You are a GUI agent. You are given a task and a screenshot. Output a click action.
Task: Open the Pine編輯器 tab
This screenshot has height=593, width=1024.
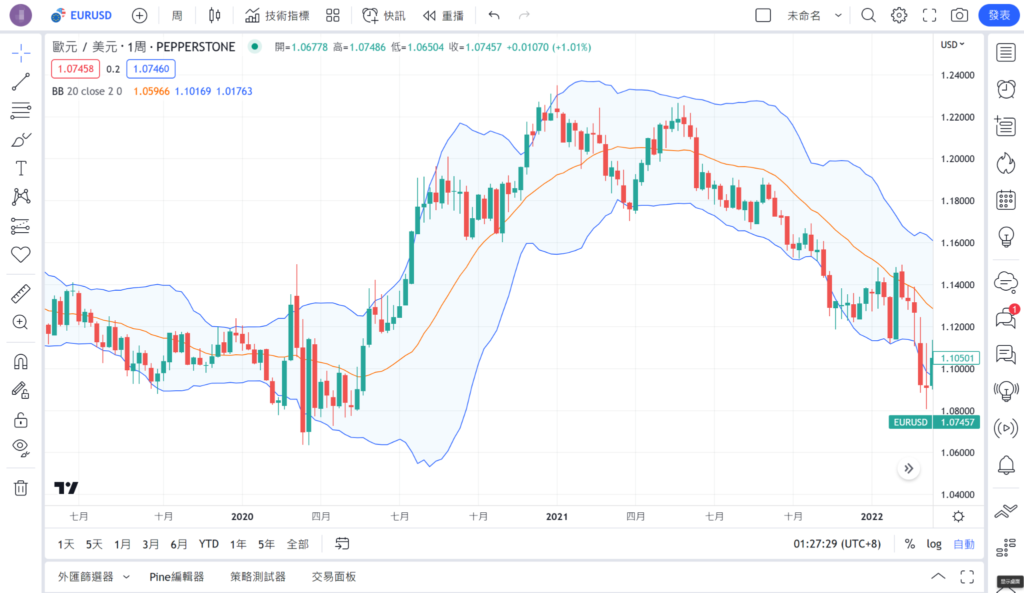click(176, 576)
